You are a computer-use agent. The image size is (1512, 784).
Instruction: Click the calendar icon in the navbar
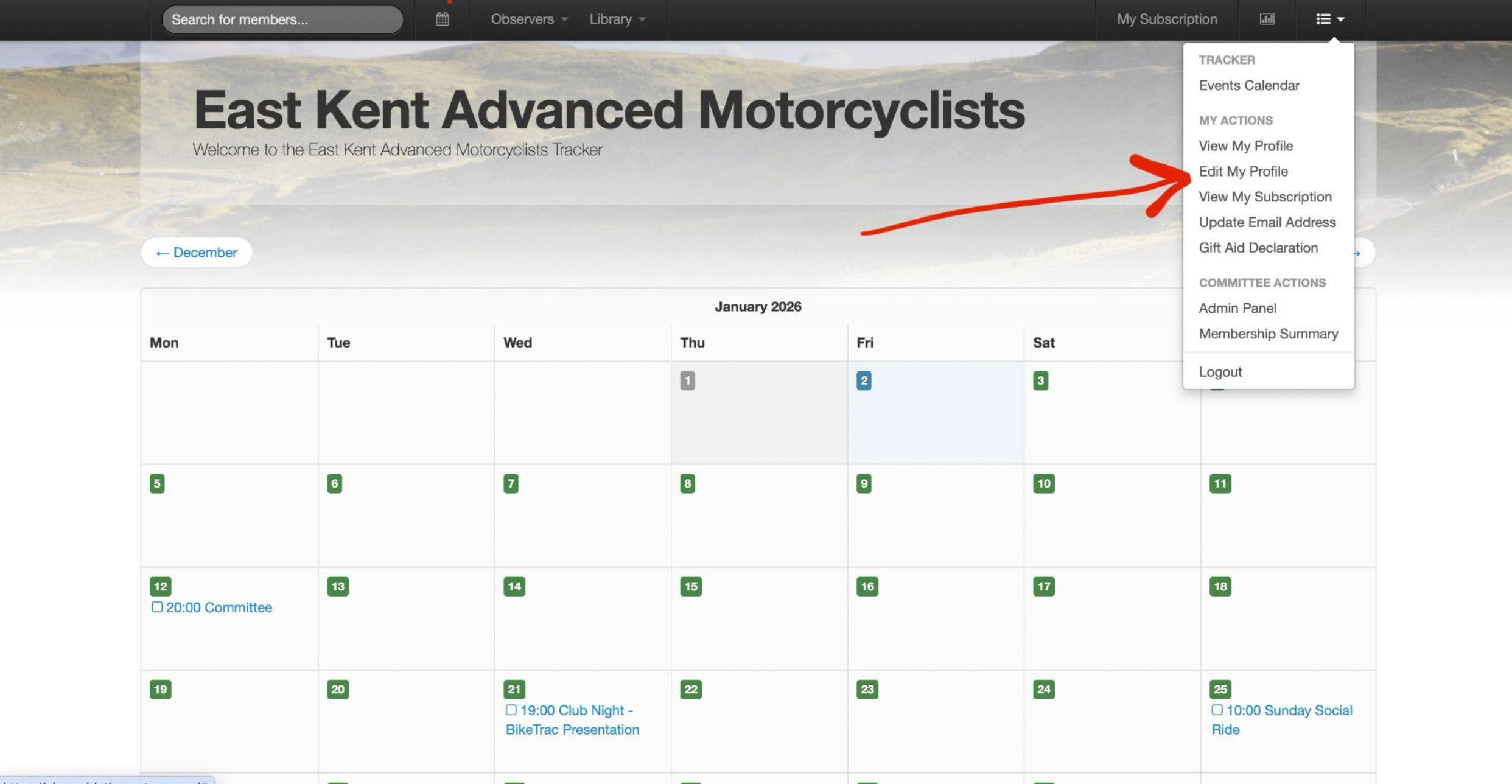[443, 19]
